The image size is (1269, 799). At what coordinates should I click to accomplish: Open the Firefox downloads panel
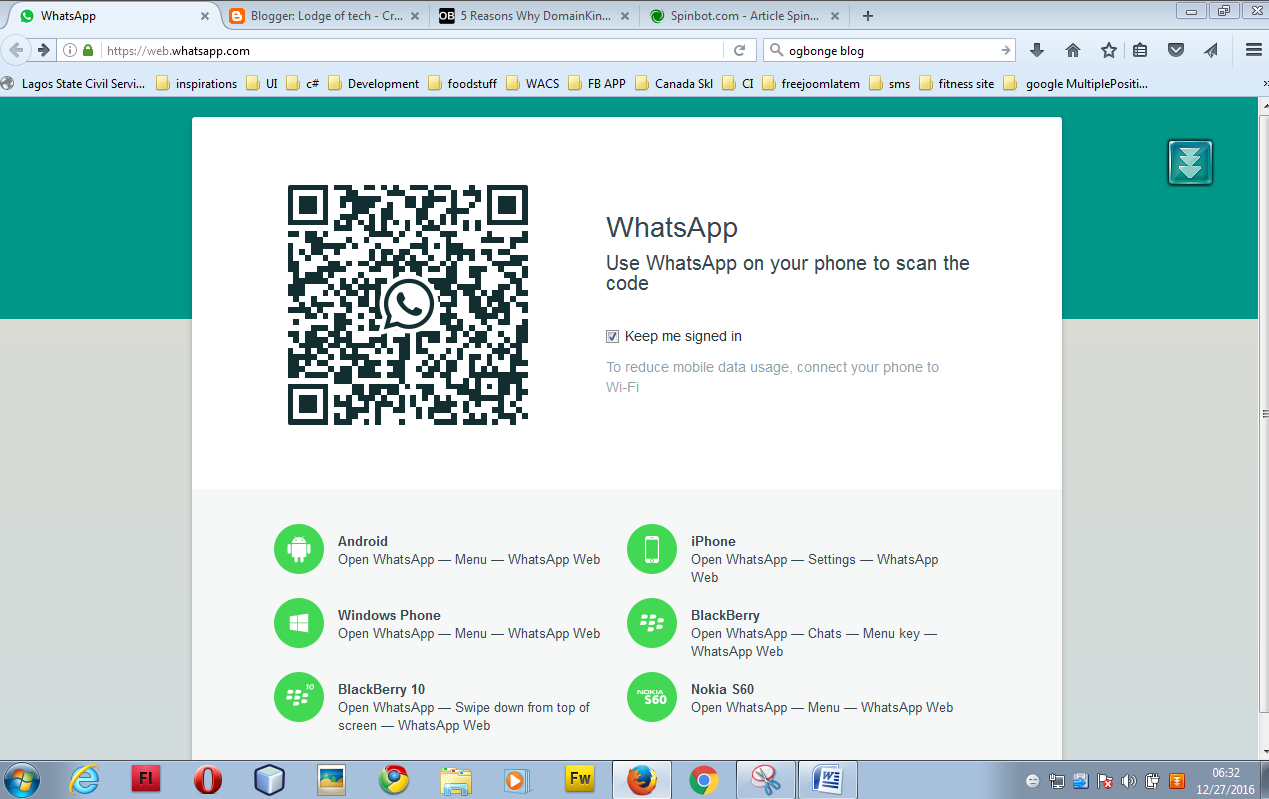(1037, 50)
